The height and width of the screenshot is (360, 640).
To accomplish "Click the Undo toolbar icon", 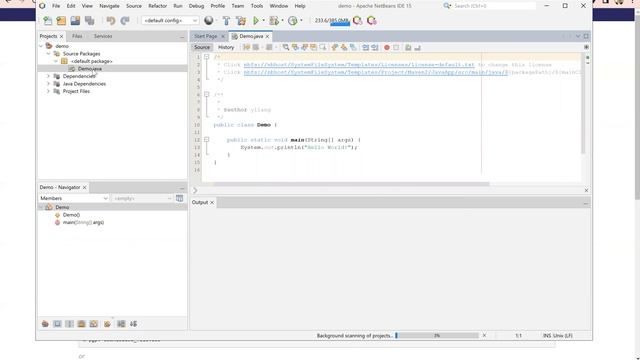I will [111, 20].
